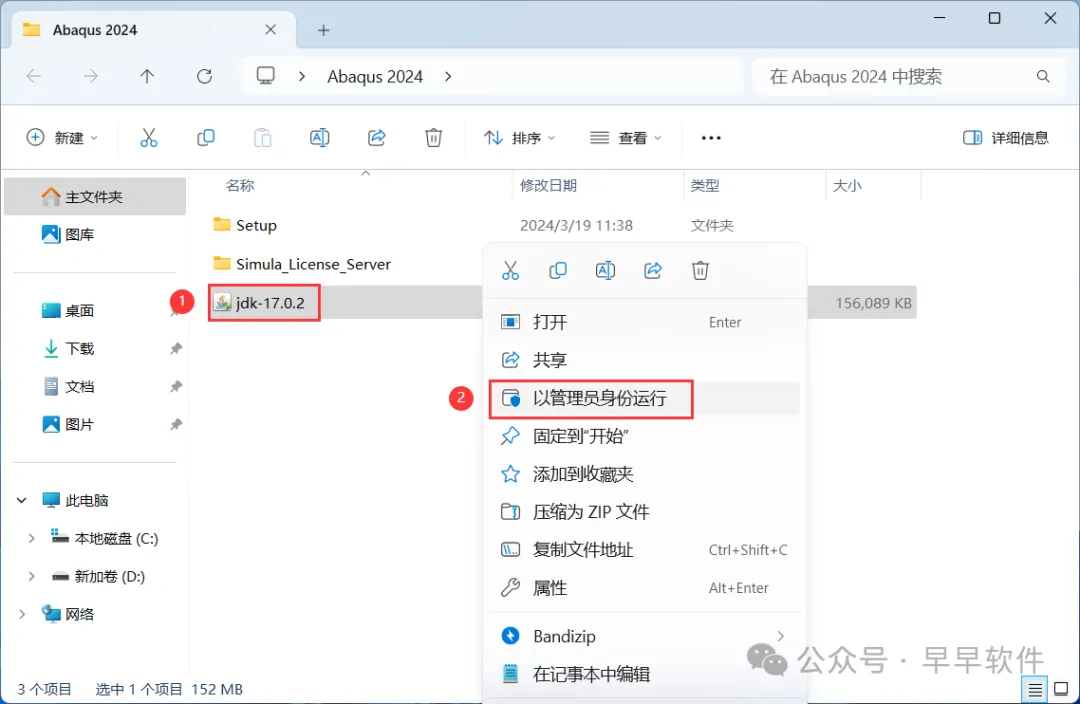The width and height of the screenshot is (1080, 704).
Task: Open Bandizip submenu arrow
Action: click(x=780, y=636)
